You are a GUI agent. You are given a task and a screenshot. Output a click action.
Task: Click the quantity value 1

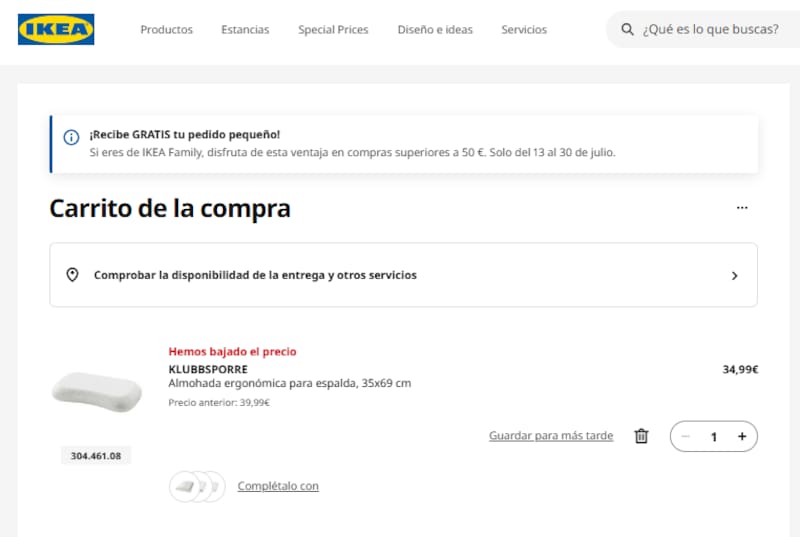(714, 437)
